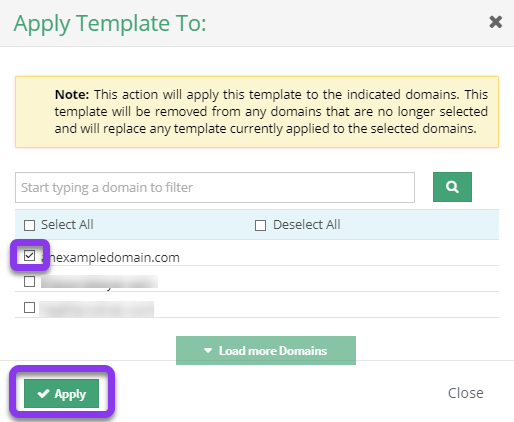Tick the Deselect All checkbox

(x=260, y=225)
